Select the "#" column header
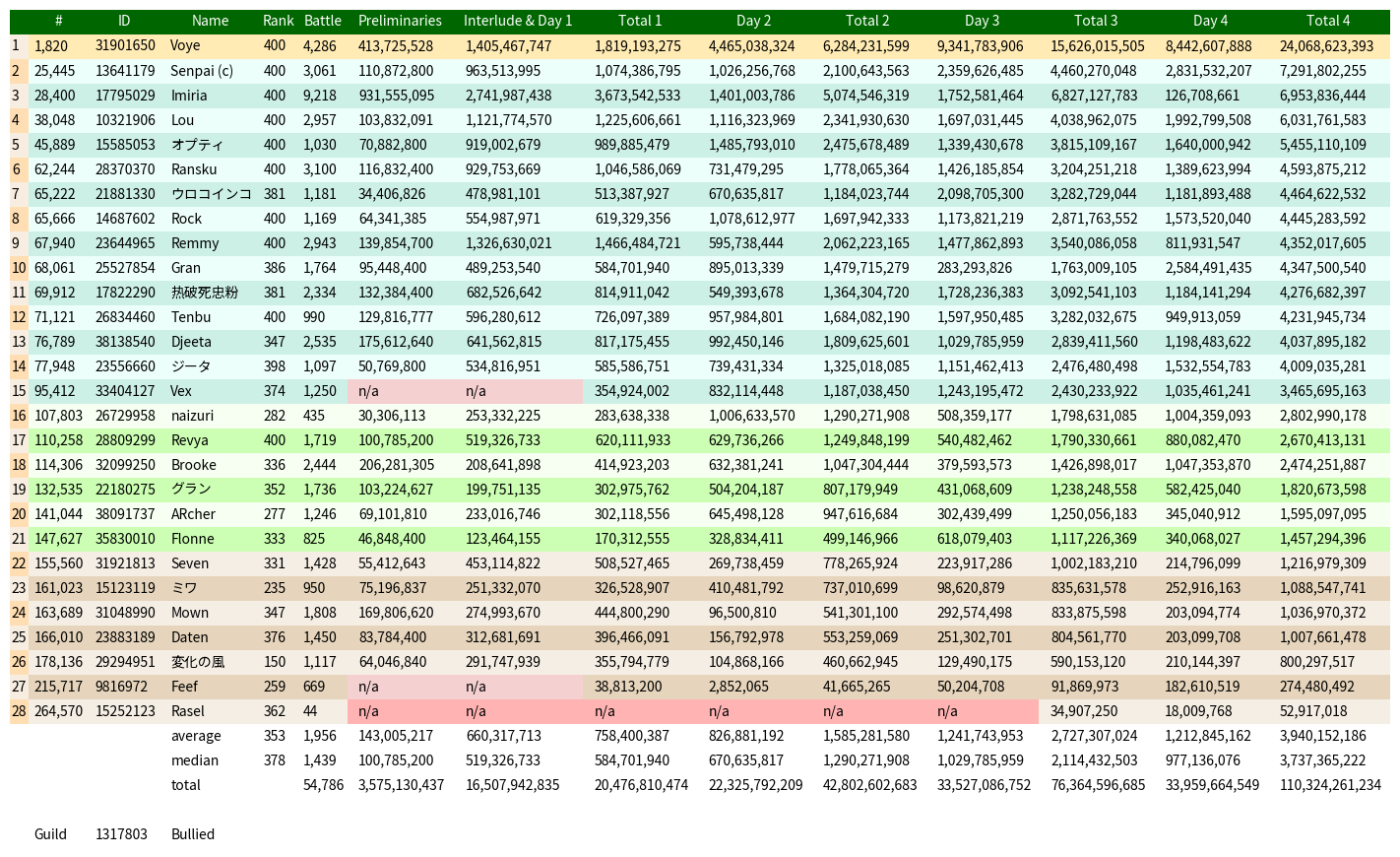Screen dimensions: 1400x857 coord(59,21)
